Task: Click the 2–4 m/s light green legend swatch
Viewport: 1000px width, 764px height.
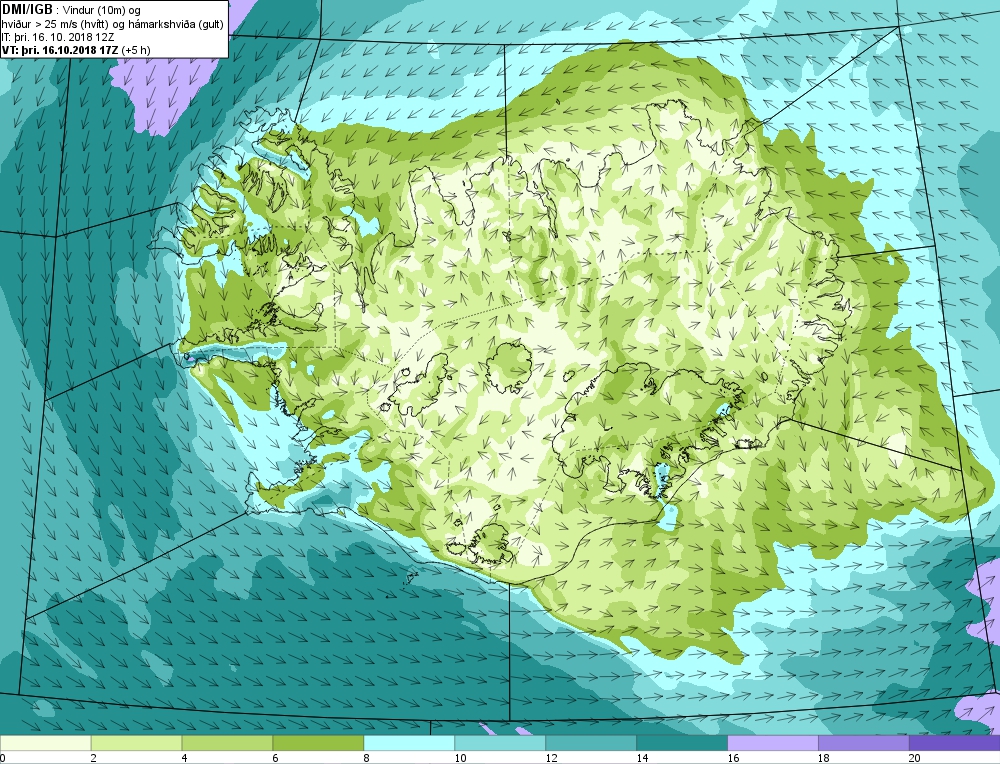Action: coord(136,743)
